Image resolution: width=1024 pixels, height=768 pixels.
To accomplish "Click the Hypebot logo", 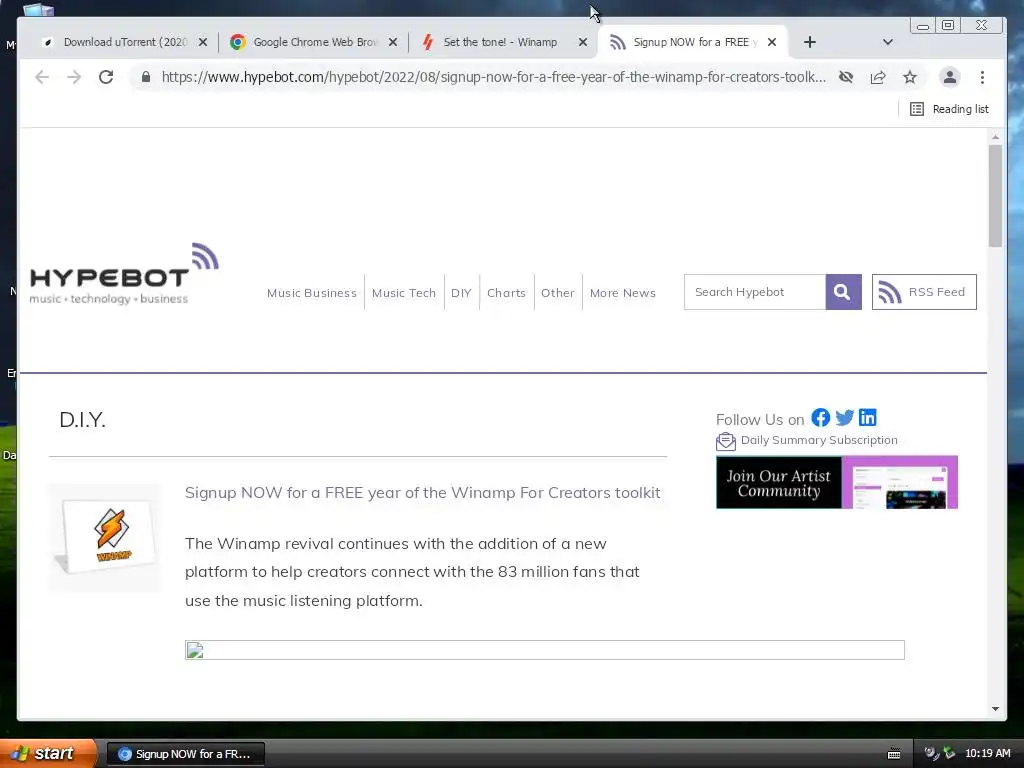I will coord(124,274).
